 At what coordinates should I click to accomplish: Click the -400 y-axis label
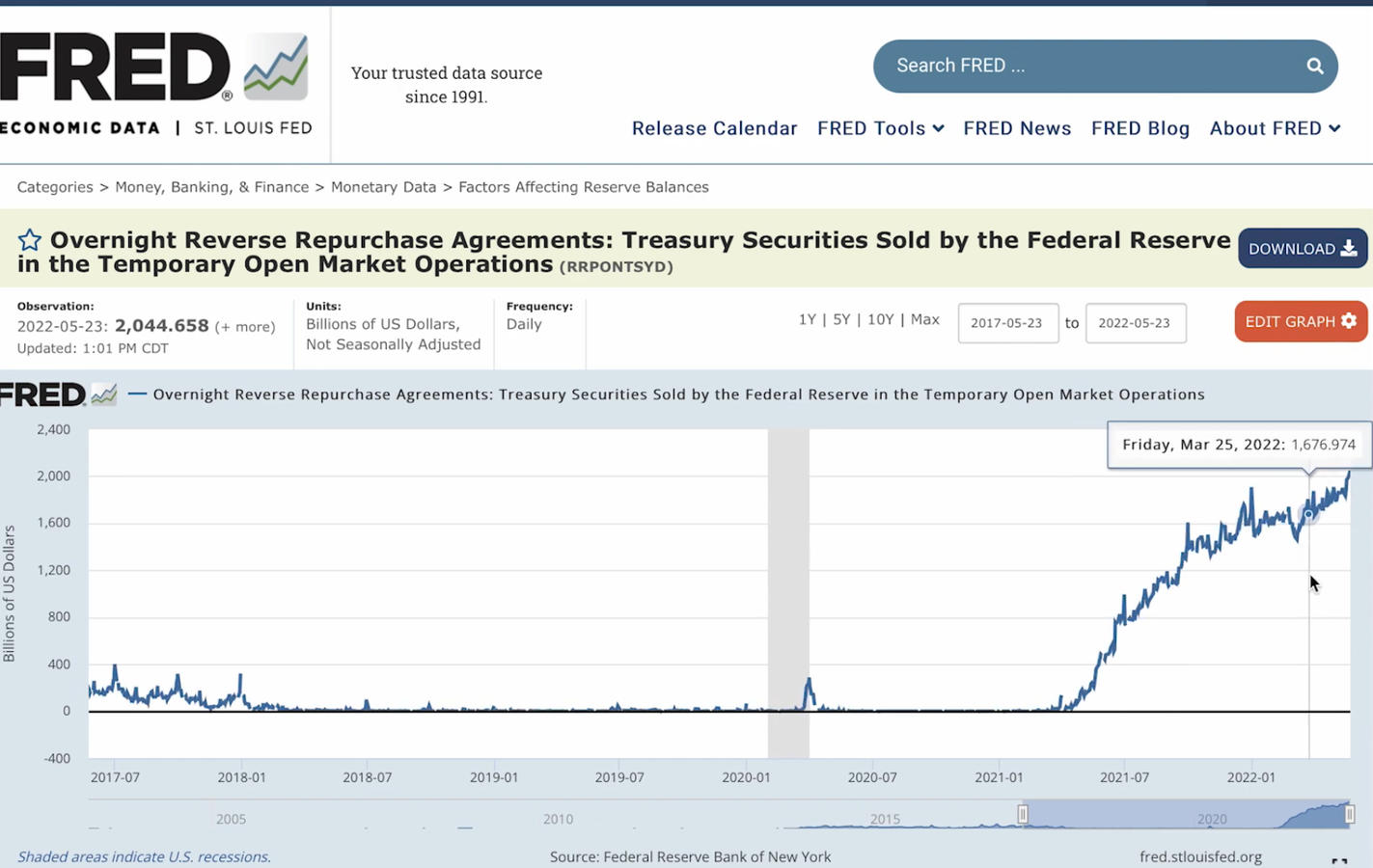[57, 758]
